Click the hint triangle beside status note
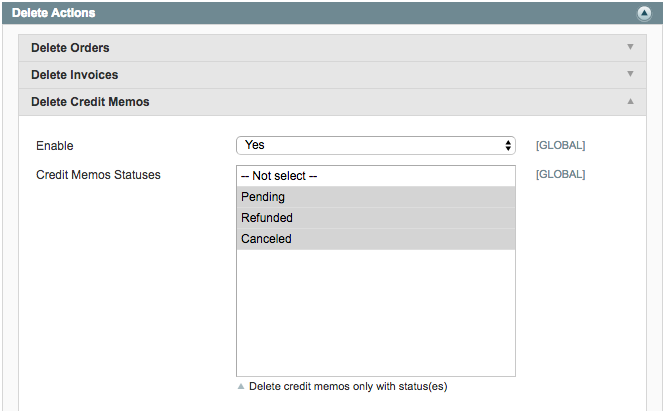This screenshot has width=667, height=411. (241, 386)
